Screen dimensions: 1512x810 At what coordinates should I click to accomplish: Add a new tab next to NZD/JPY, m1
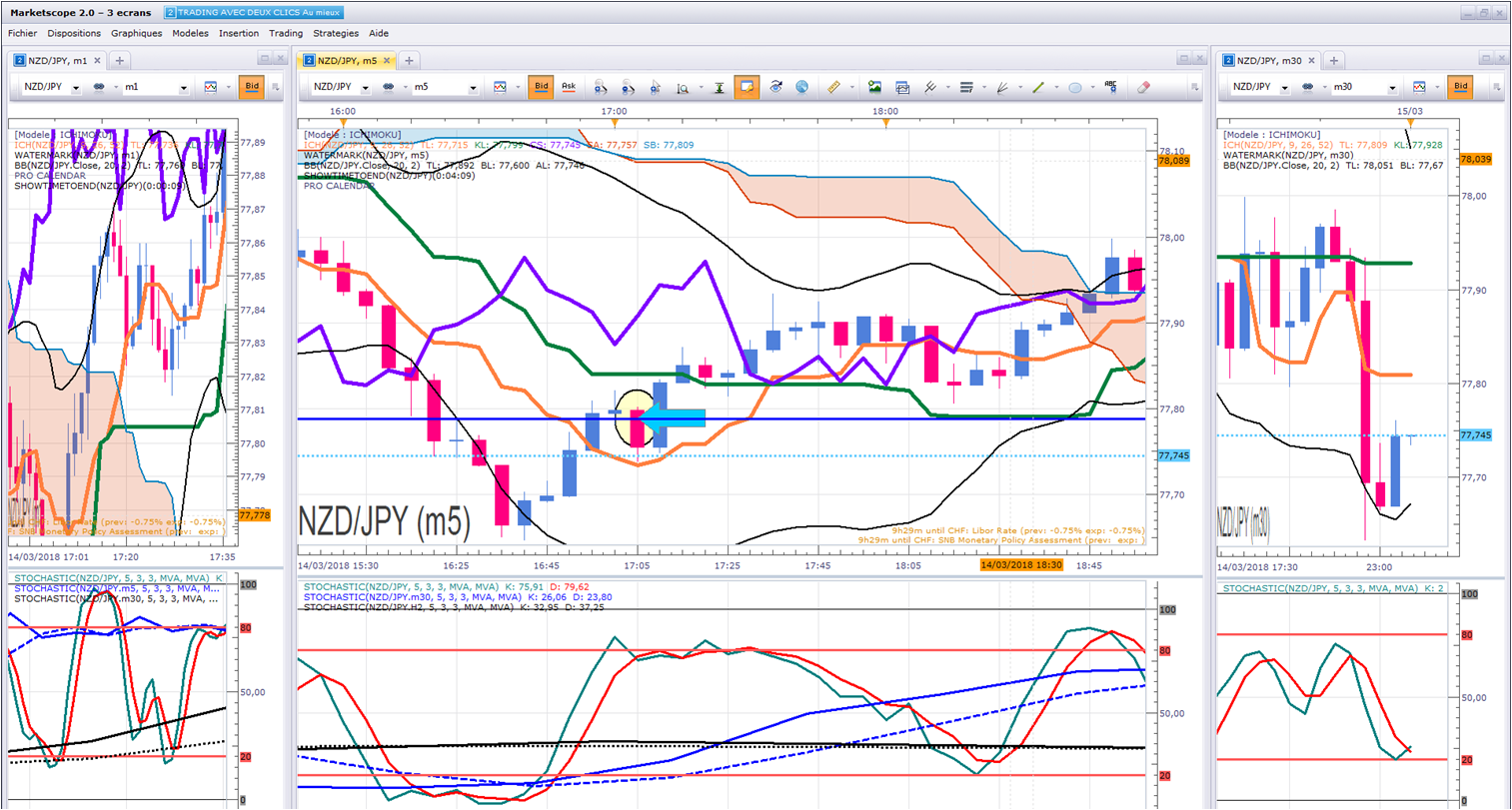click(x=119, y=60)
